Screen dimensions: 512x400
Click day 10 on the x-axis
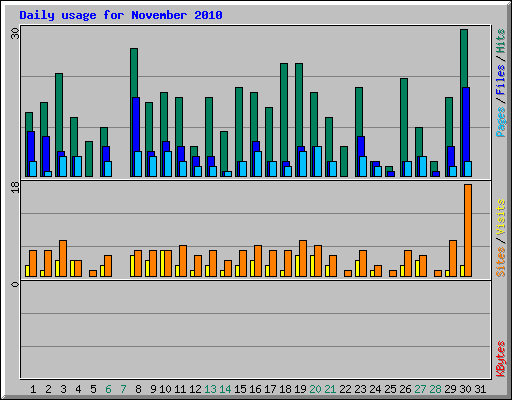coord(165,389)
